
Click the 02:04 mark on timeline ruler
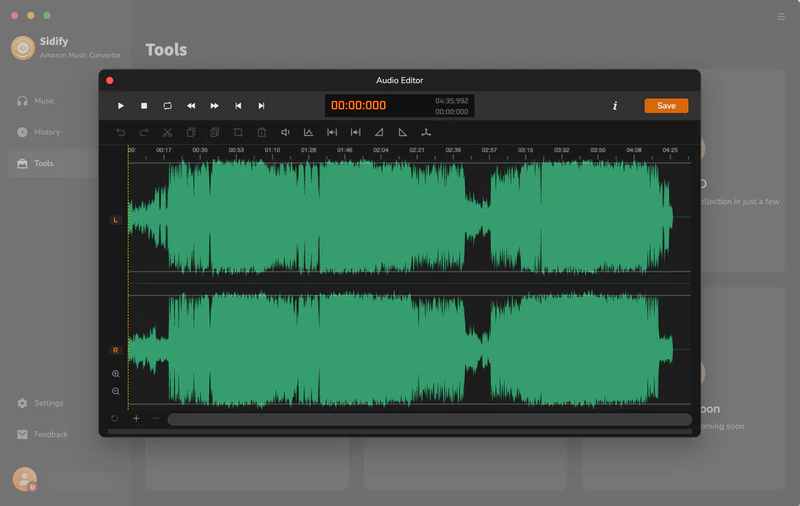pyautogui.click(x=381, y=150)
